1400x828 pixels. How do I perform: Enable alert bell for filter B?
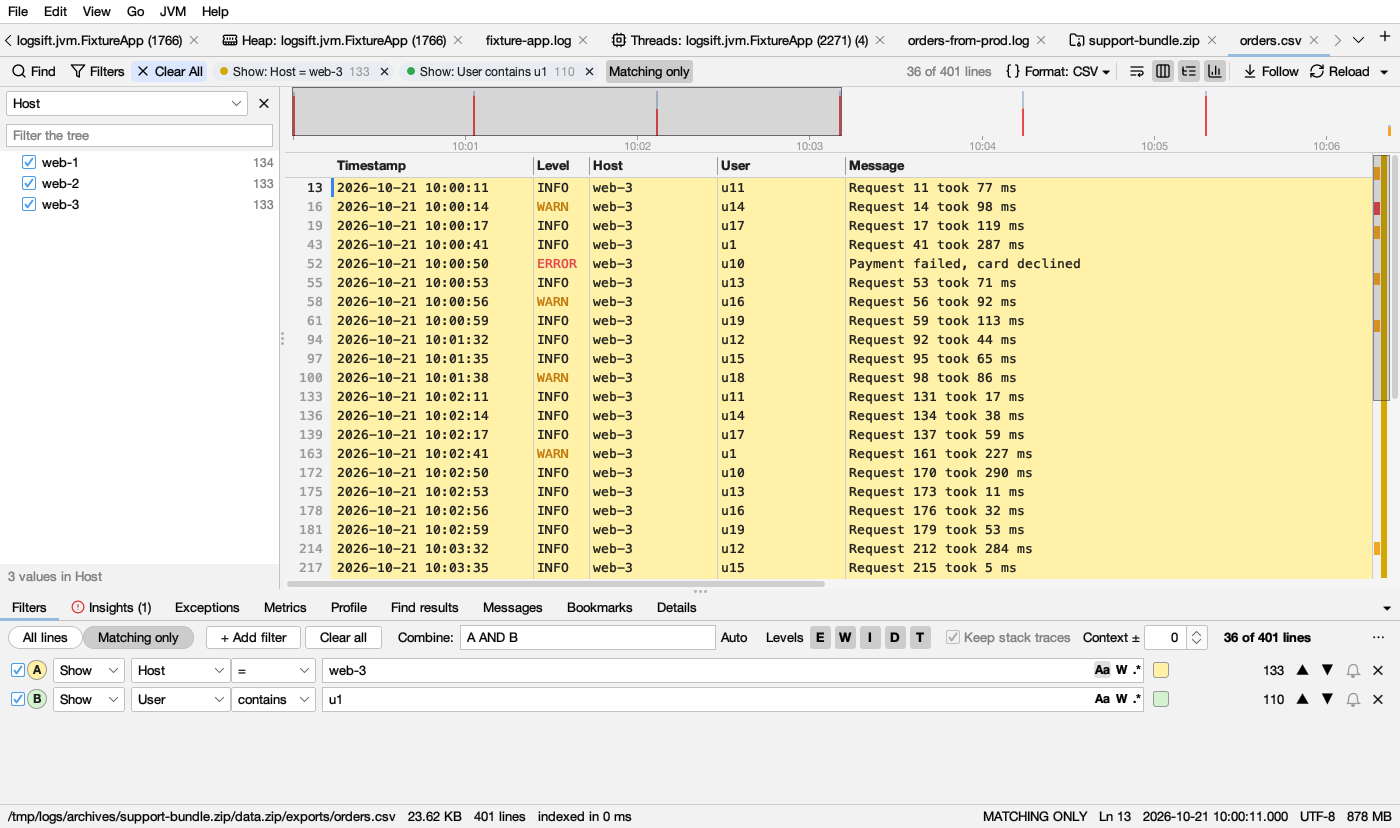pos(1353,700)
